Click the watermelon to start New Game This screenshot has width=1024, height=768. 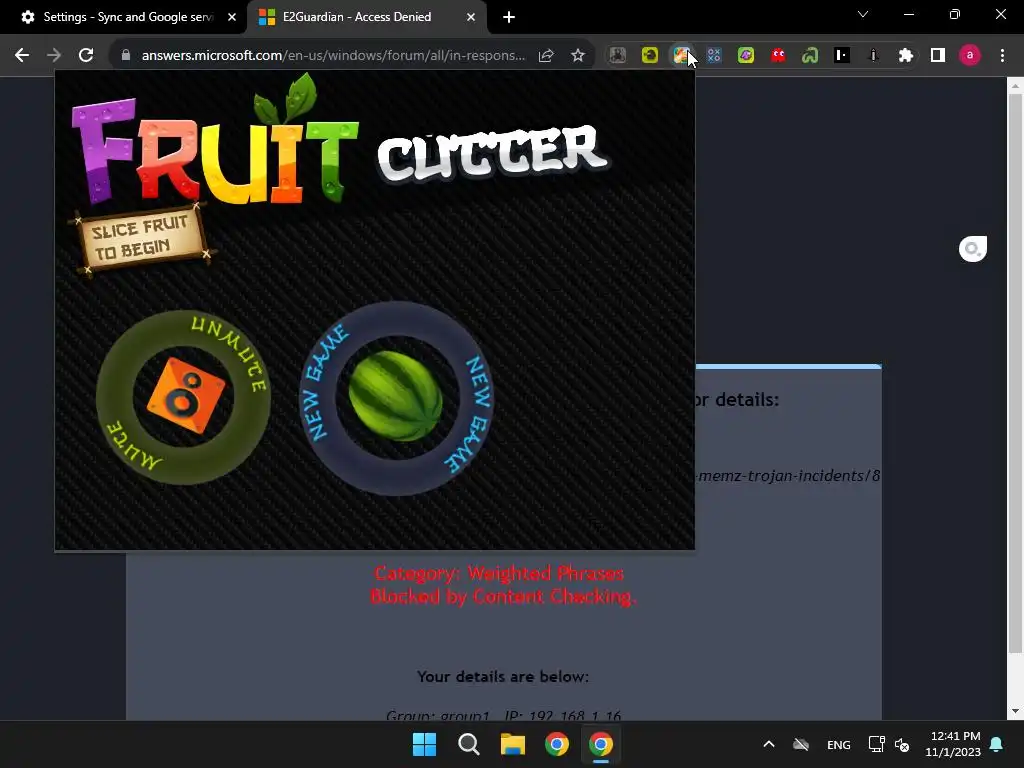[396, 396]
